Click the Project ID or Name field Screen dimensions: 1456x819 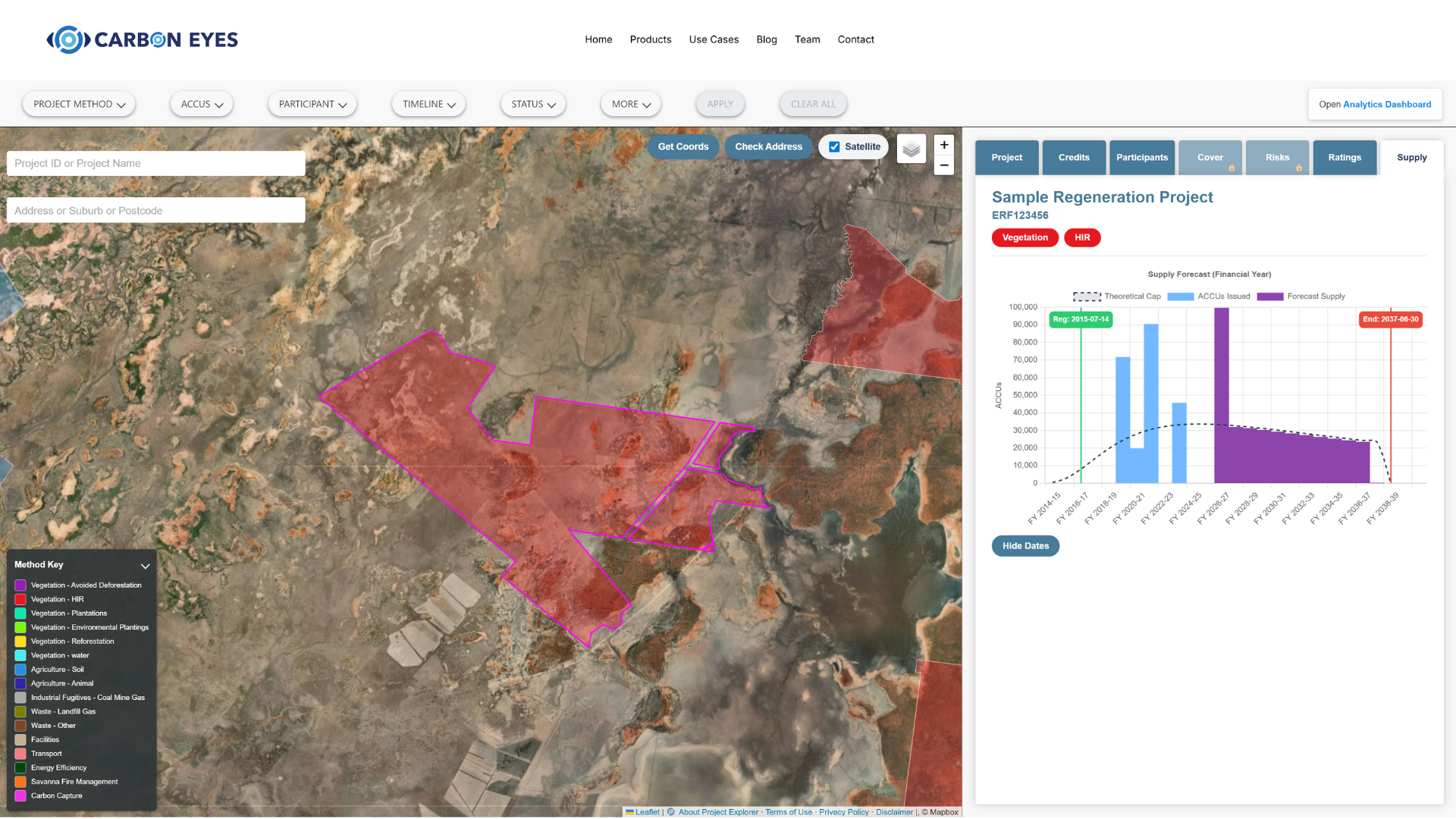click(155, 163)
